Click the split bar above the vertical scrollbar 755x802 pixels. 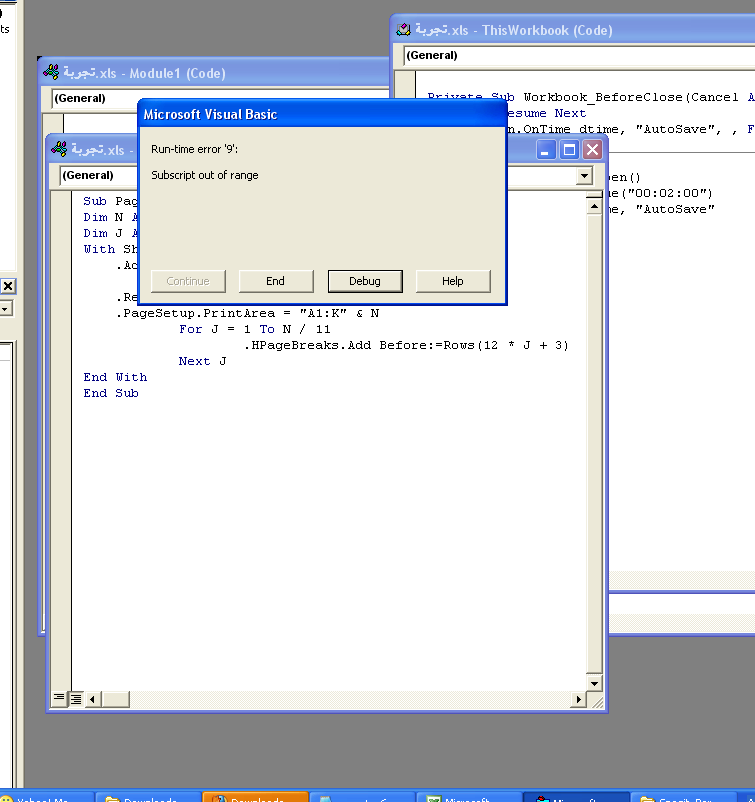[x=594, y=195]
